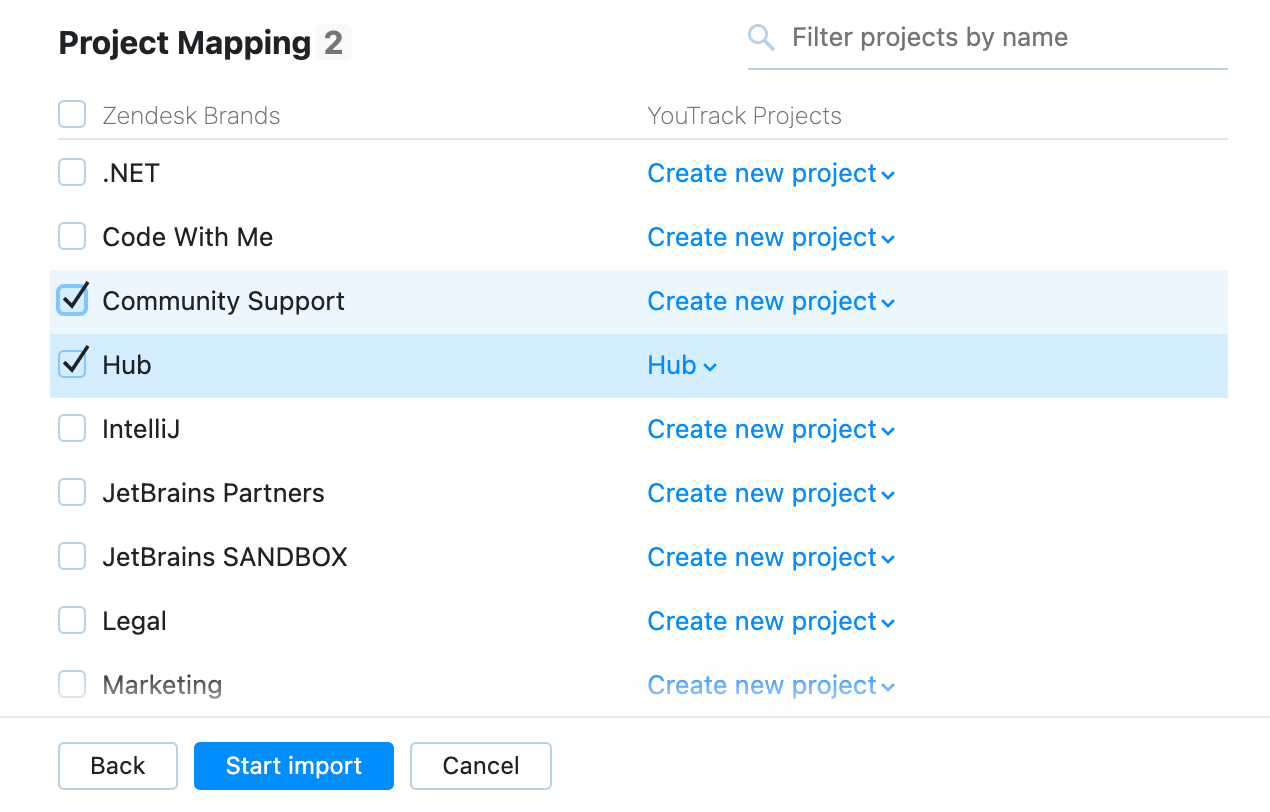Open the project dropdown for IntelliJ row

pyautogui.click(x=770, y=430)
